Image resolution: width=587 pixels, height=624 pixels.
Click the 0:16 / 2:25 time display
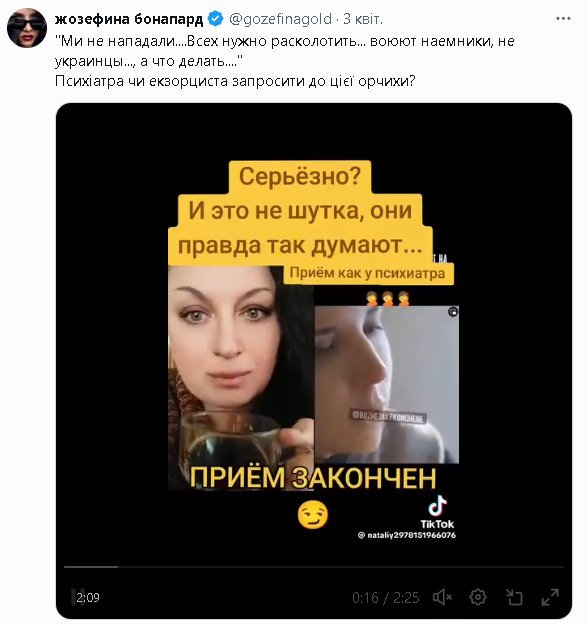pos(386,597)
